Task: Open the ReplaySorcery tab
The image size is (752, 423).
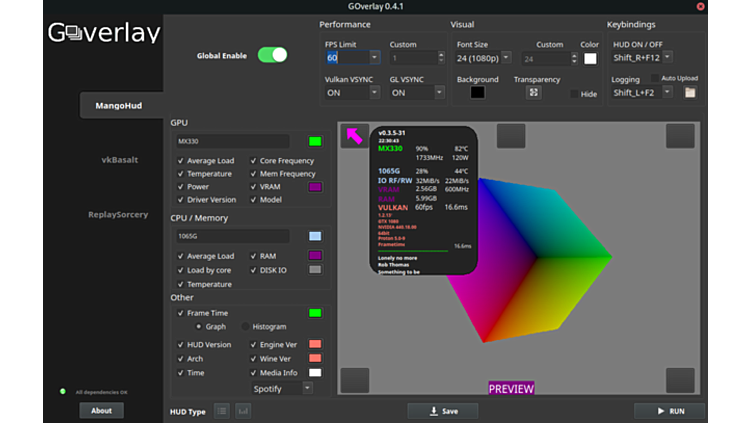Action: (x=118, y=214)
